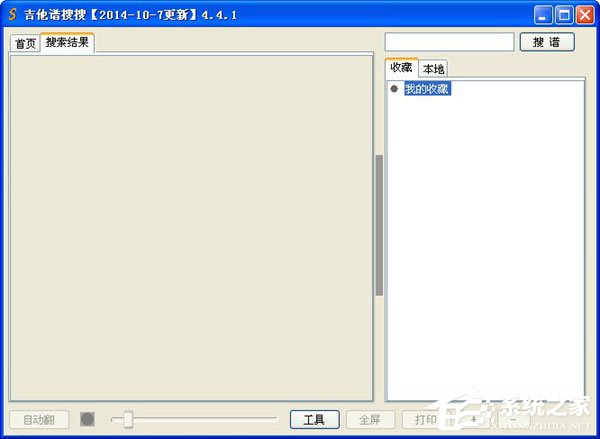Click the bottom slider handle
This screenshot has height=439, width=600.
[x=128, y=420]
